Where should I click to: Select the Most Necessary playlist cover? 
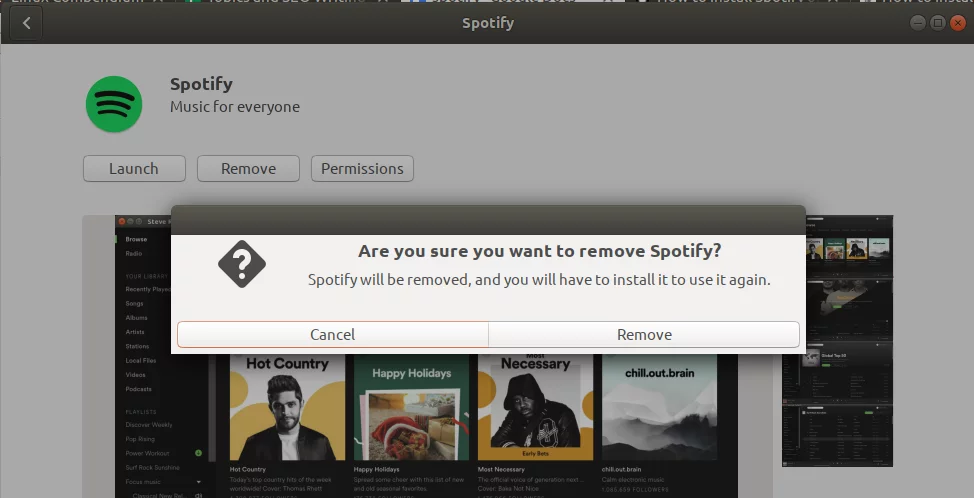click(535, 407)
